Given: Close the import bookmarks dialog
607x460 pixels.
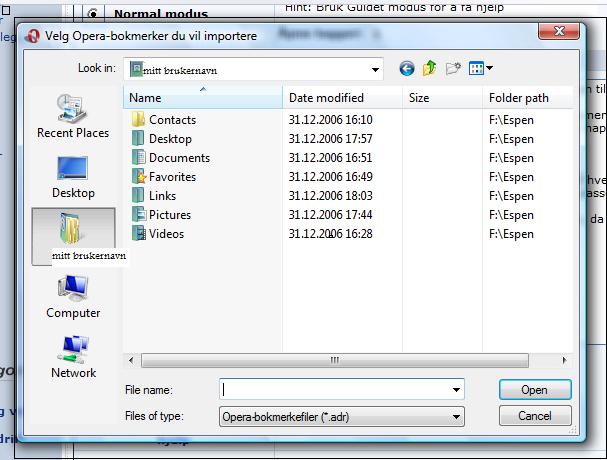Looking at the screenshot, I should pos(559,31).
